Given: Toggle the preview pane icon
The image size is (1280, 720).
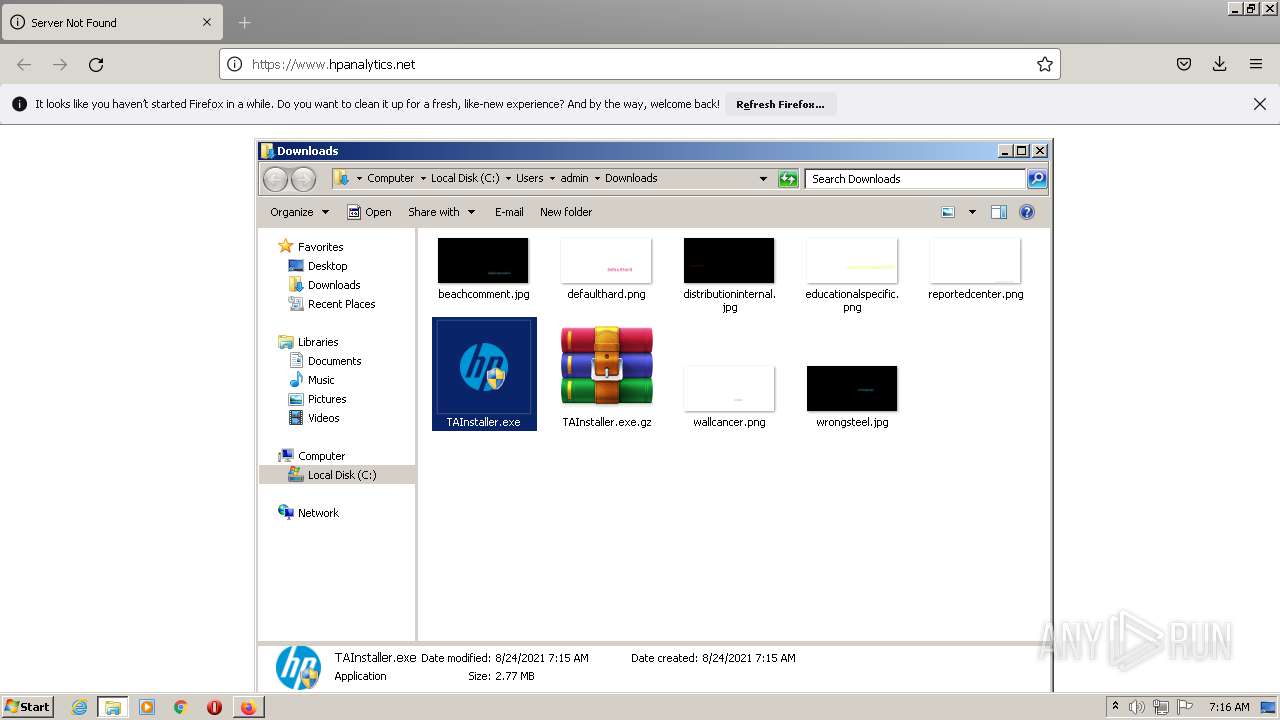Looking at the screenshot, I should click(x=998, y=212).
